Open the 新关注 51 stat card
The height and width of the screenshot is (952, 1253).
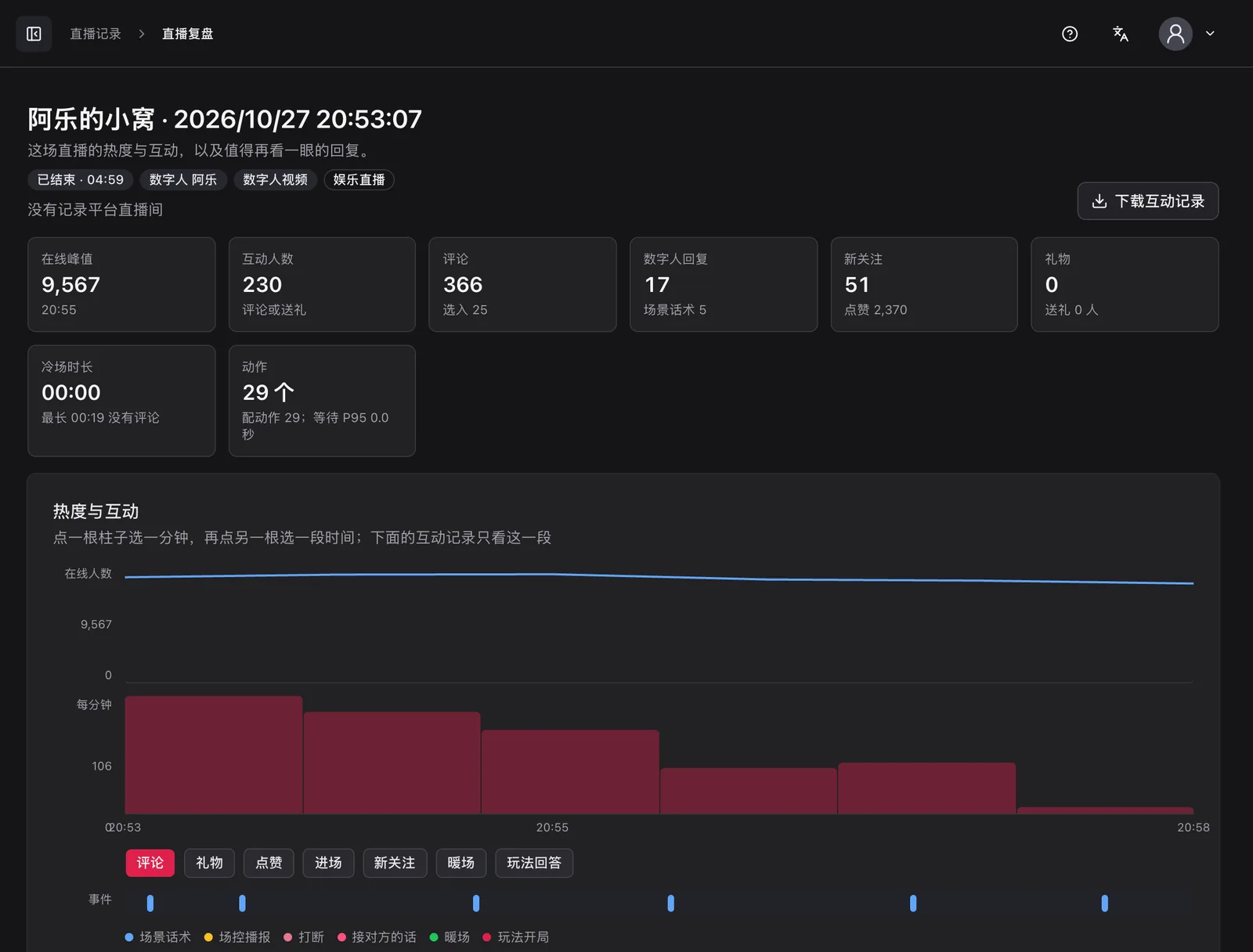pyautogui.click(x=924, y=284)
